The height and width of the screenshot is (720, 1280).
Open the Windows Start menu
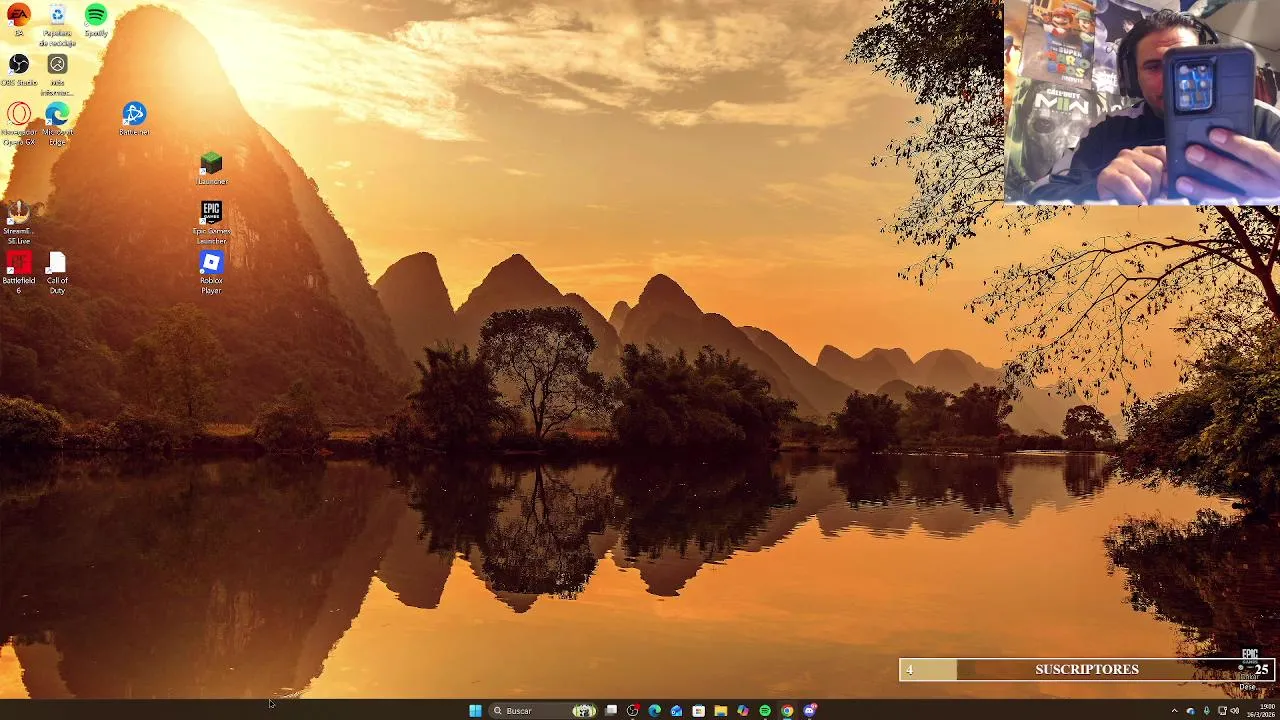(x=475, y=711)
